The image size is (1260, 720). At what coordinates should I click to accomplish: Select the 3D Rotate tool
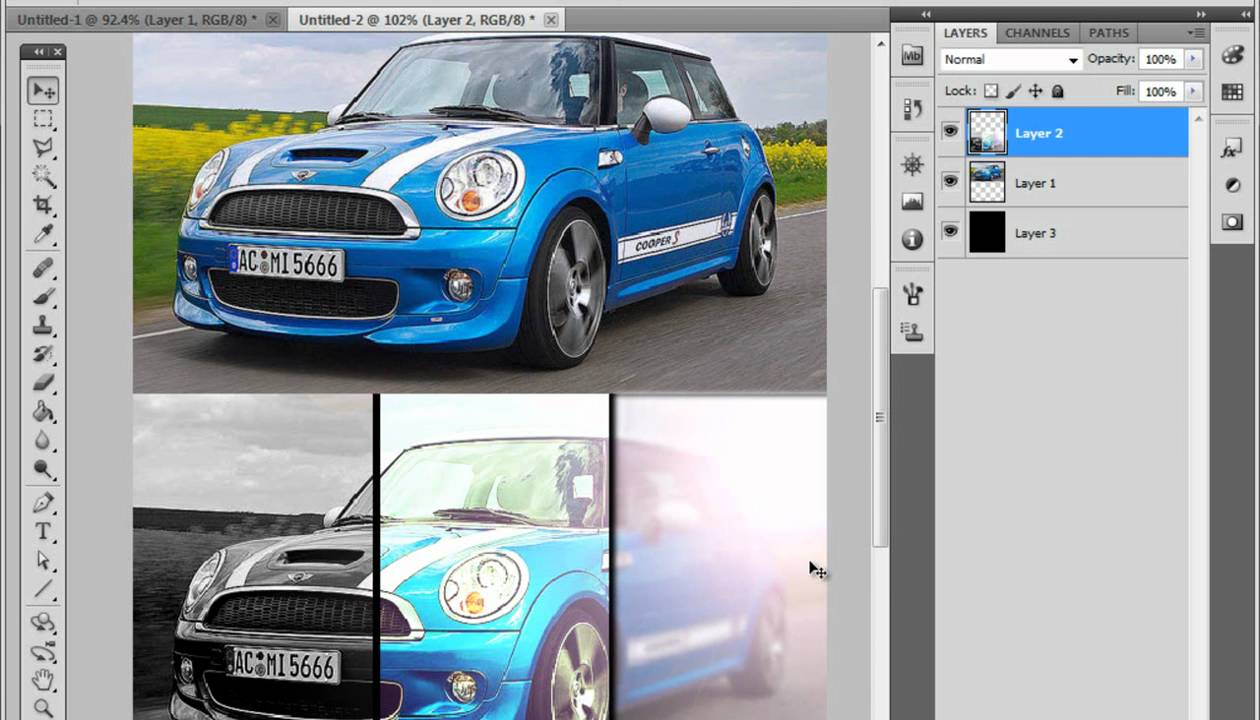point(43,622)
